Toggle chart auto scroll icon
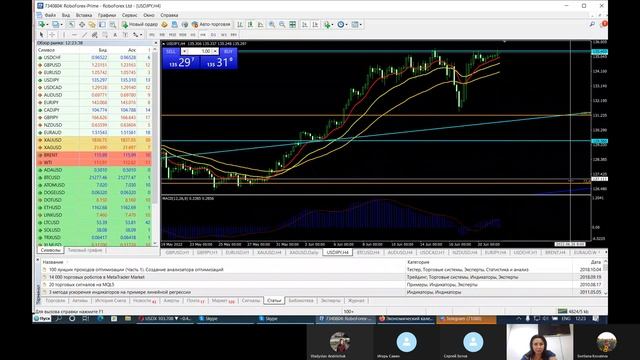The width and height of the screenshot is (640, 360). pyautogui.click(x=304, y=24)
